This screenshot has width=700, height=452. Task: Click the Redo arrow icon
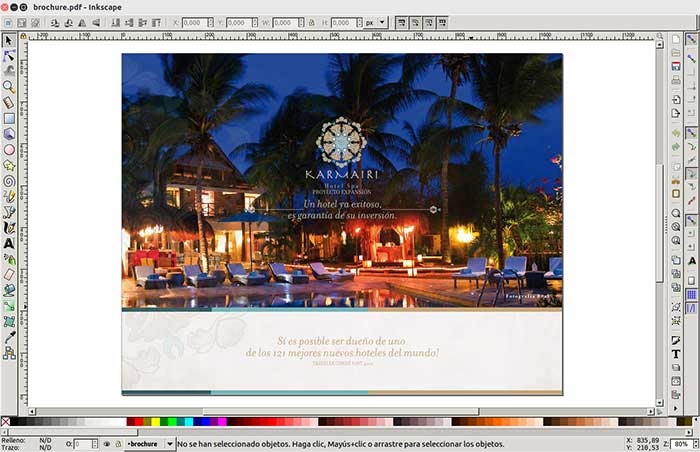tap(676, 147)
